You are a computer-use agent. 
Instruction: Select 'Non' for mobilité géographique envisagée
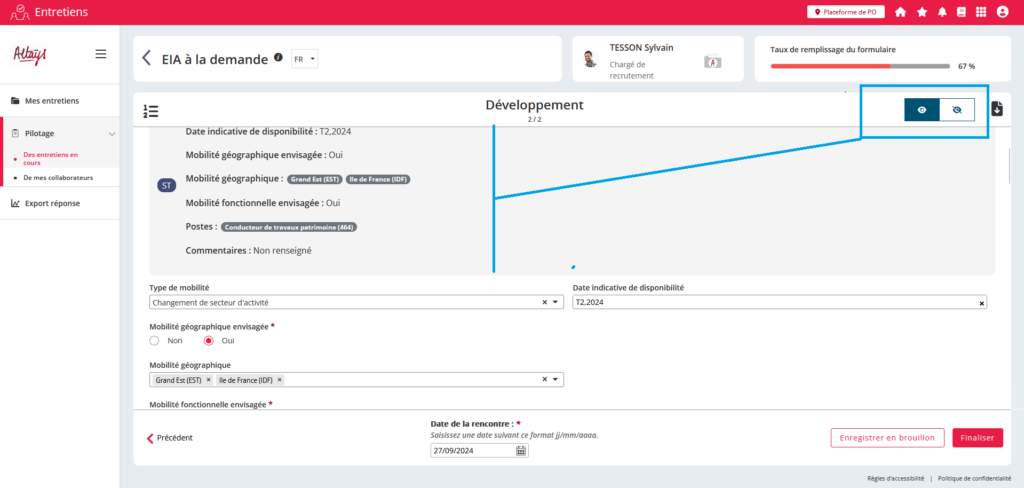point(155,341)
